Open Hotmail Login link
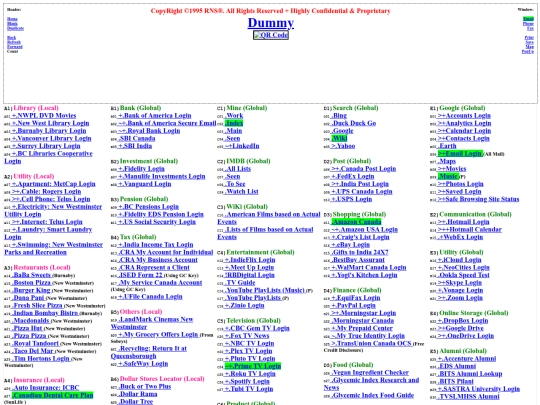The height and width of the screenshot is (405, 540). click(463, 222)
